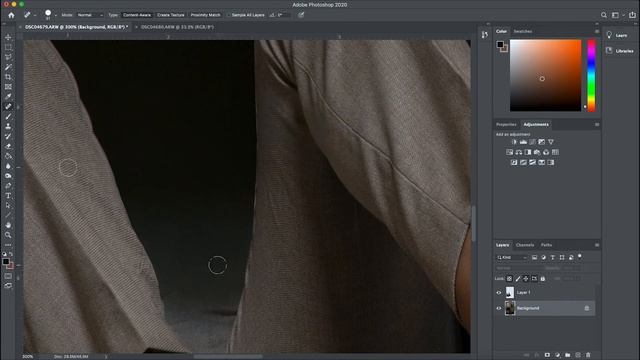Switch to the Properties tab
Screen dimensions: 640x360
506,124
